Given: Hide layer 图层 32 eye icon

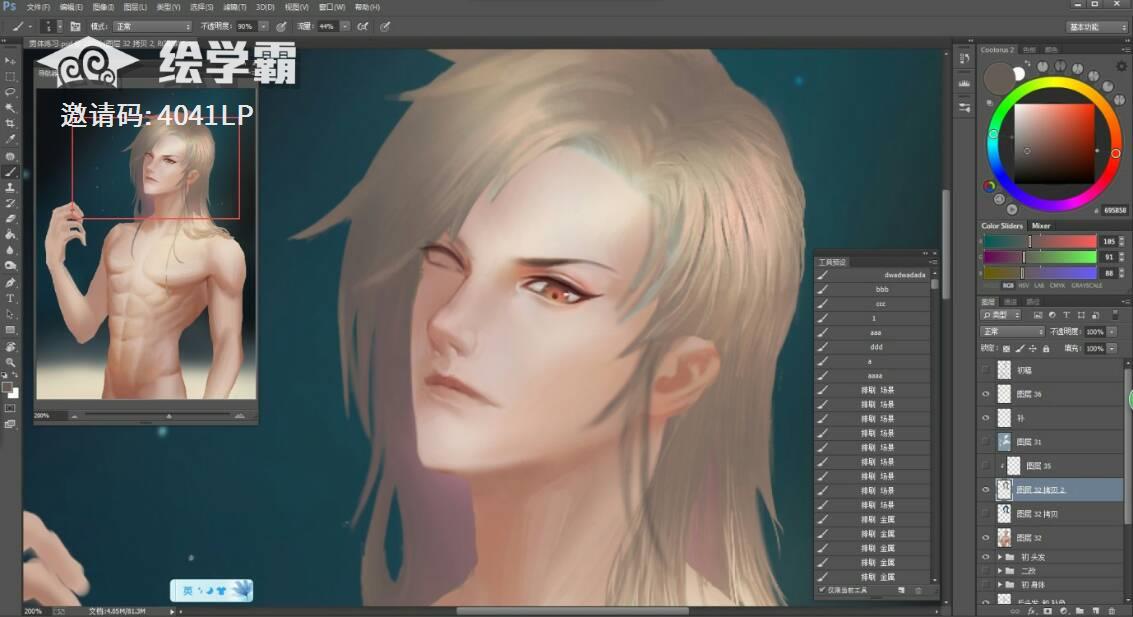Looking at the screenshot, I should coord(986,538).
